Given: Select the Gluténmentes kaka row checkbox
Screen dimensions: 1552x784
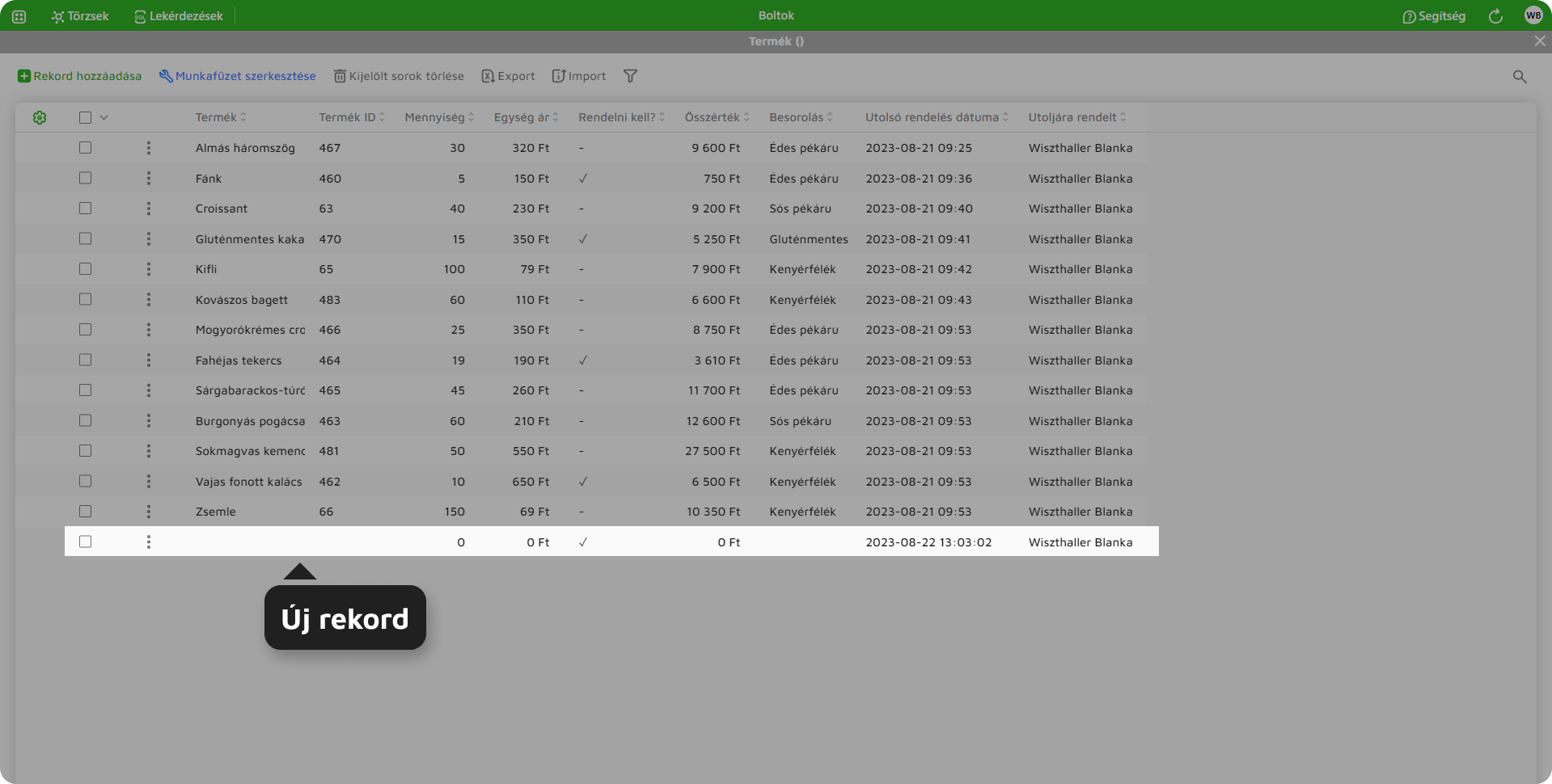Looking at the screenshot, I should [x=85, y=239].
